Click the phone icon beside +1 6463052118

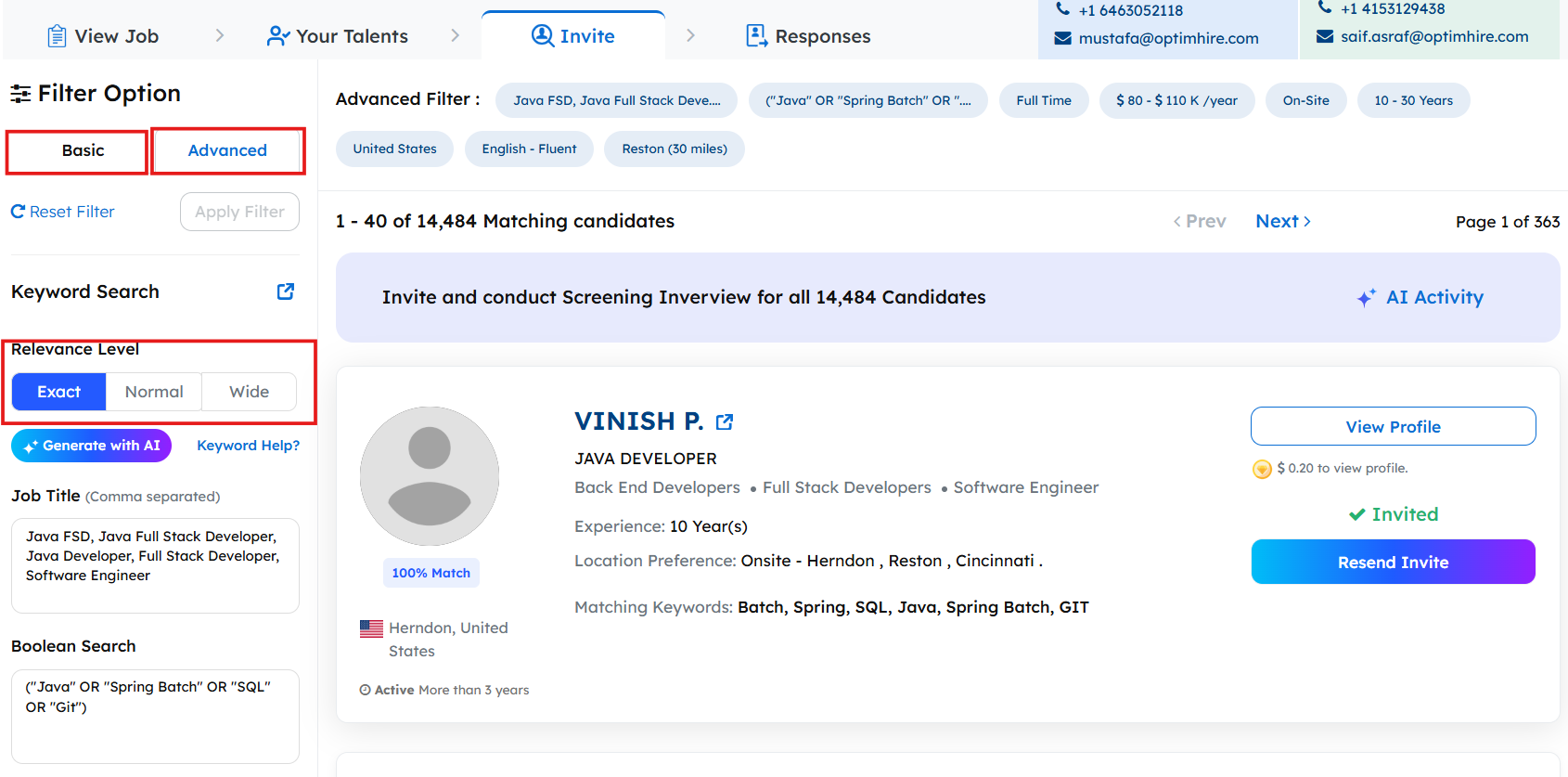point(1063,9)
